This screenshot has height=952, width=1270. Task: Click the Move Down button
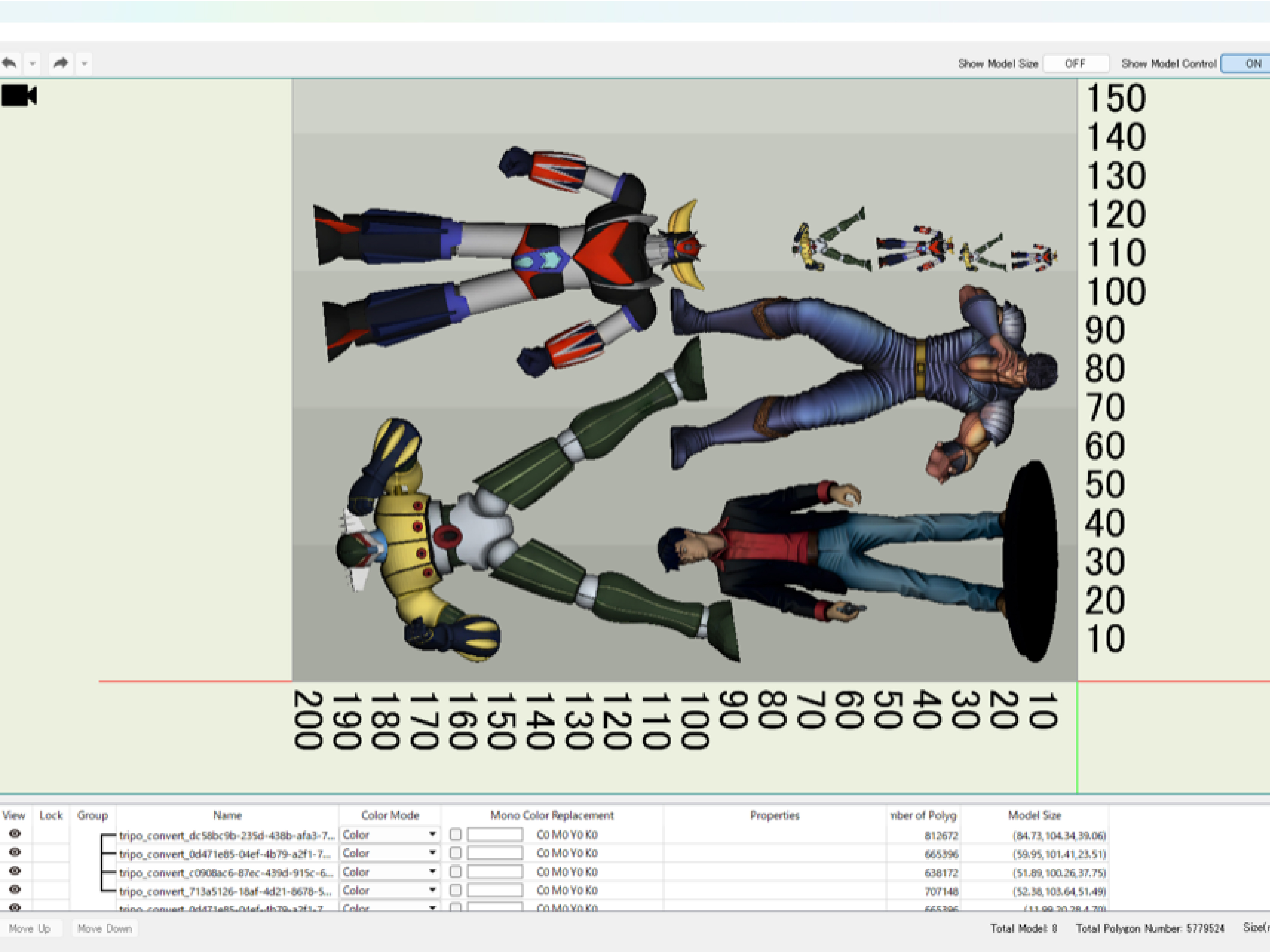tap(104, 928)
